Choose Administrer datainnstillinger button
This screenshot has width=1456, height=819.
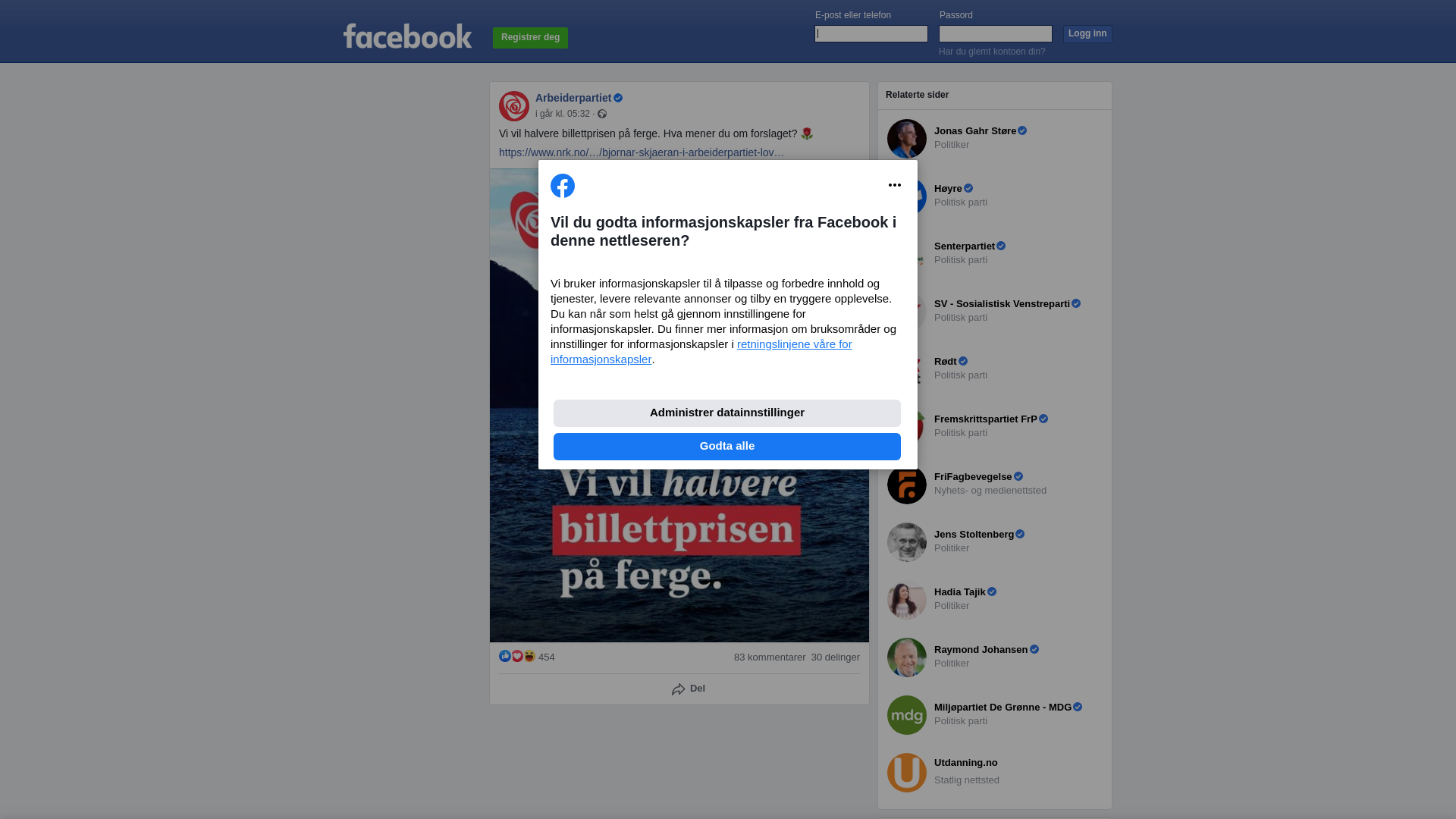click(x=727, y=413)
